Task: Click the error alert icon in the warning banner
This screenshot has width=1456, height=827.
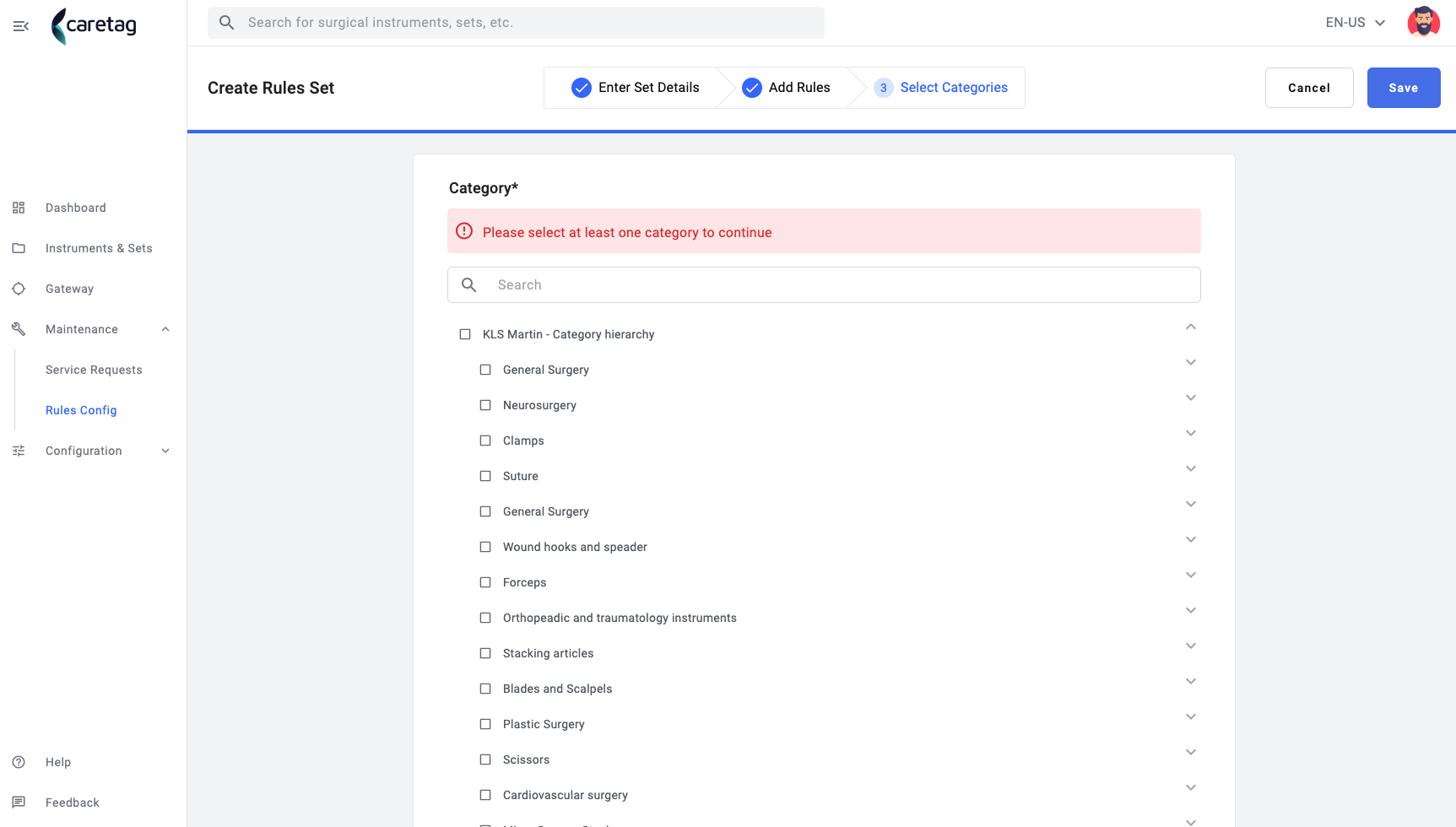Action: click(464, 231)
